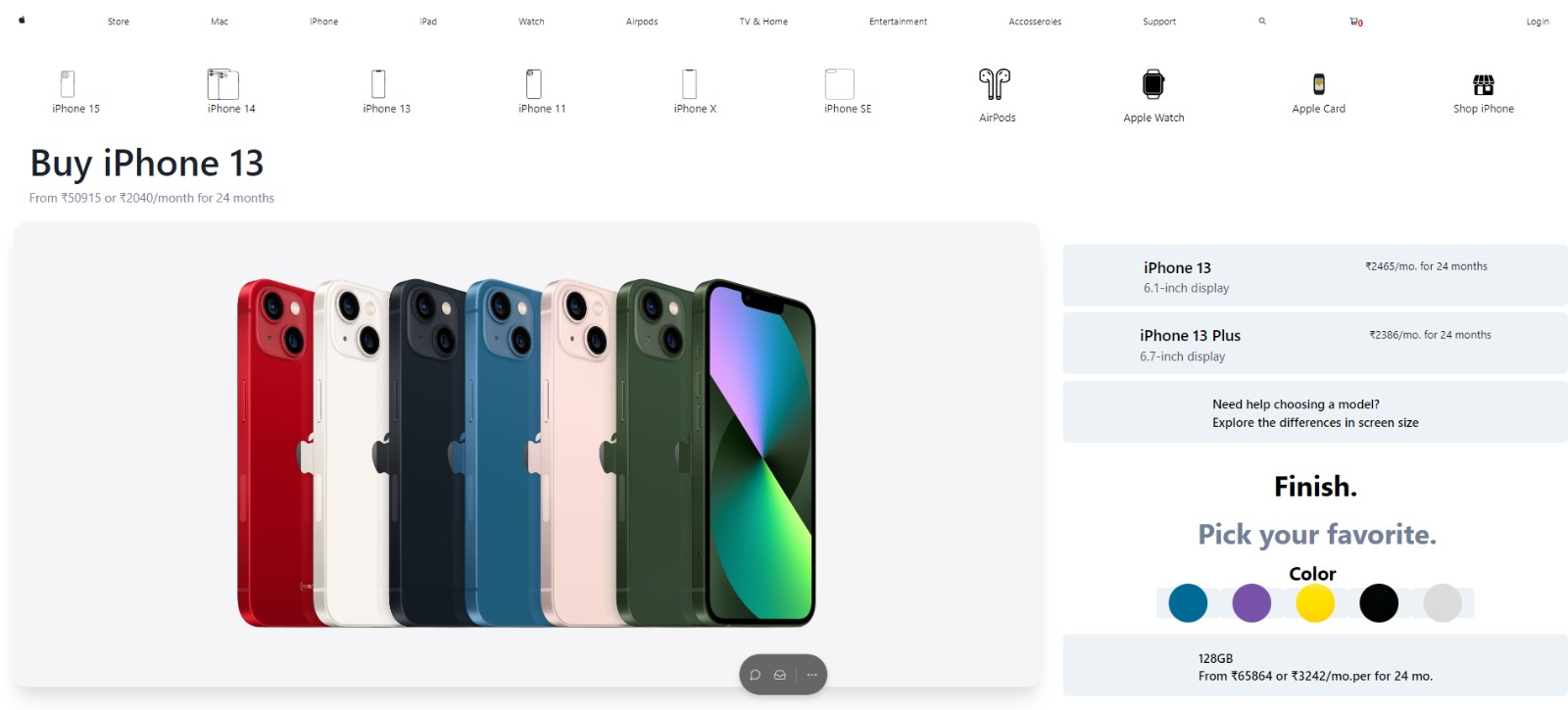Open the Shop iPhone store icon
Viewport: 1568px width, 710px height.
pyautogui.click(x=1484, y=84)
